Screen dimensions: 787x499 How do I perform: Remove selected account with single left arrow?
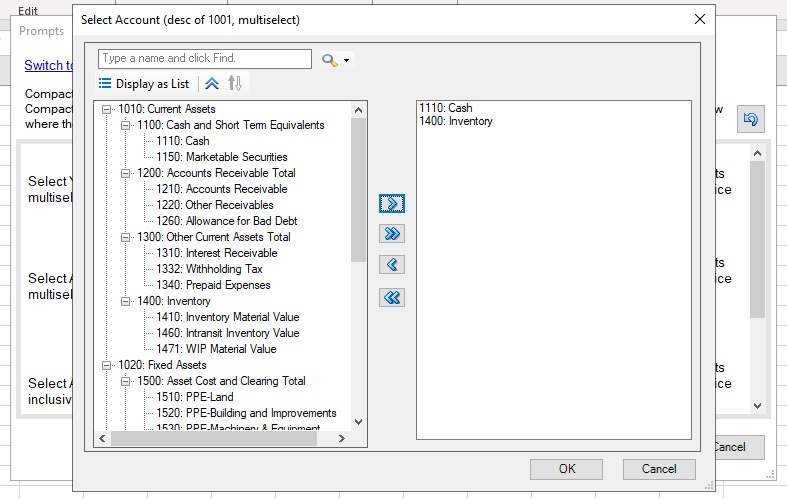[x=391, y=265]
